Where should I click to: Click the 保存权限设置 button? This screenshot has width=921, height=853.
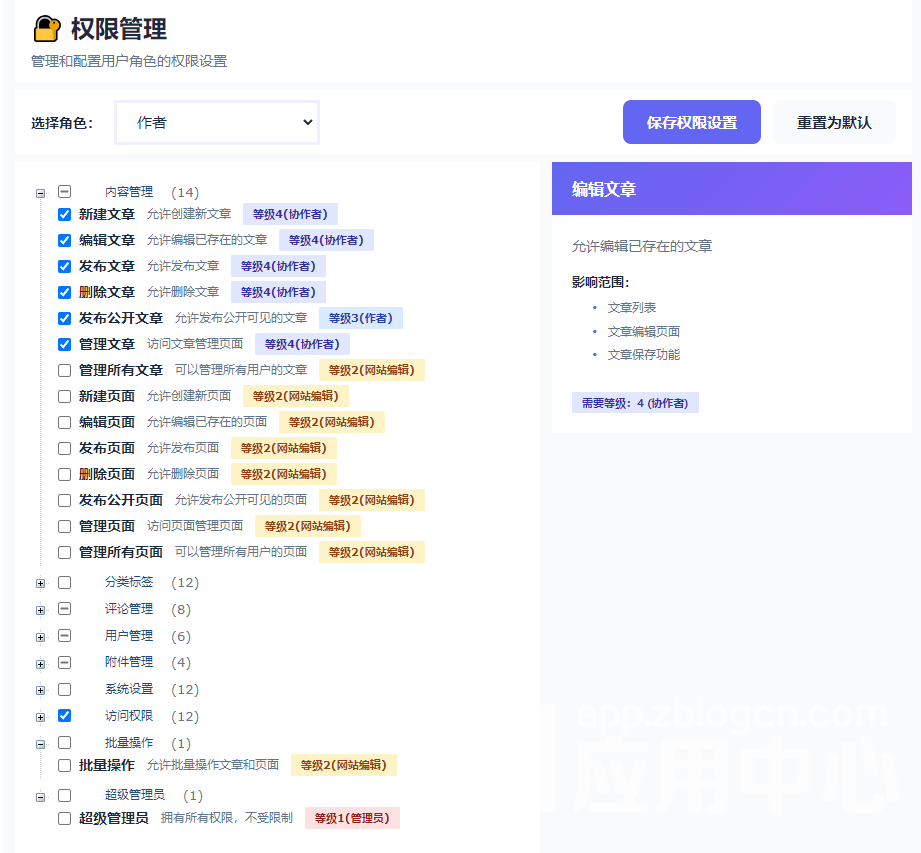pyautogui.click(x=691, y=123)
